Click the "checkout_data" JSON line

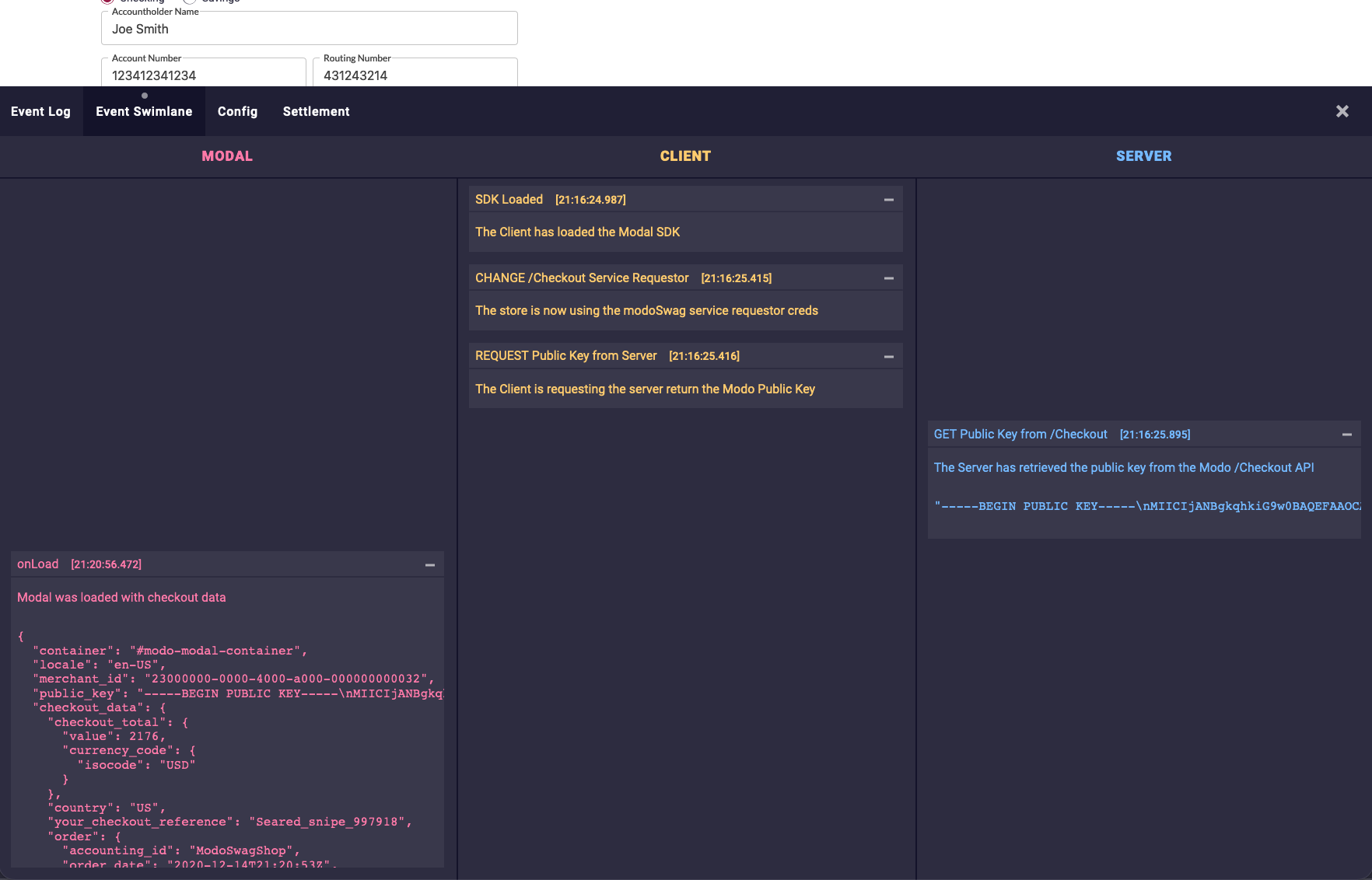pos(99,707)
